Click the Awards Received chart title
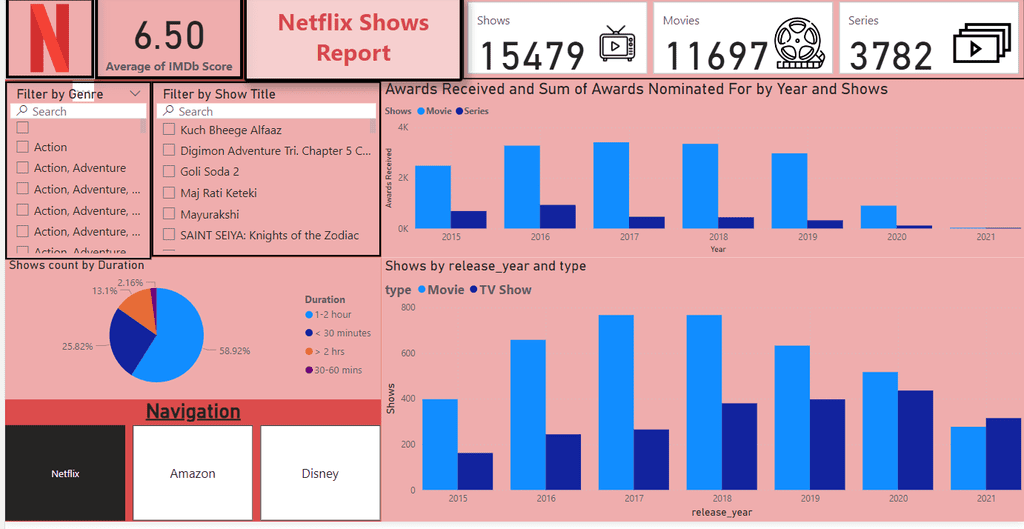The image size is (1024, 529). click(636, 89)
